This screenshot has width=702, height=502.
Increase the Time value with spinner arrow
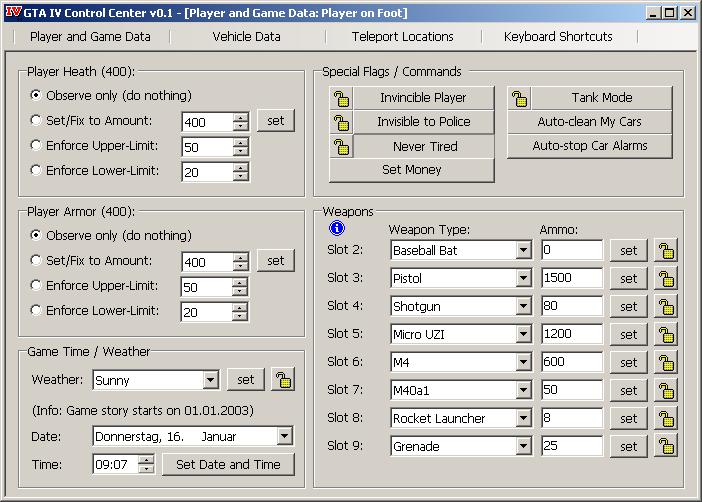(147, 459)
